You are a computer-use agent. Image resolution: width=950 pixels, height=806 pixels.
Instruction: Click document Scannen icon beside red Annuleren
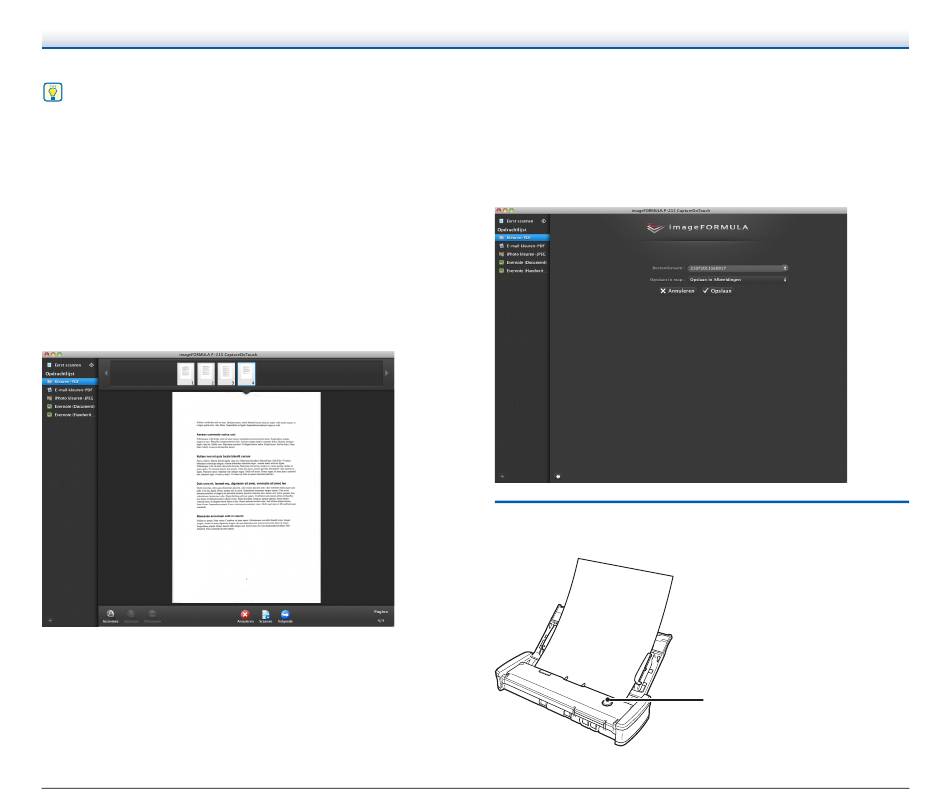tap(265, 615)
